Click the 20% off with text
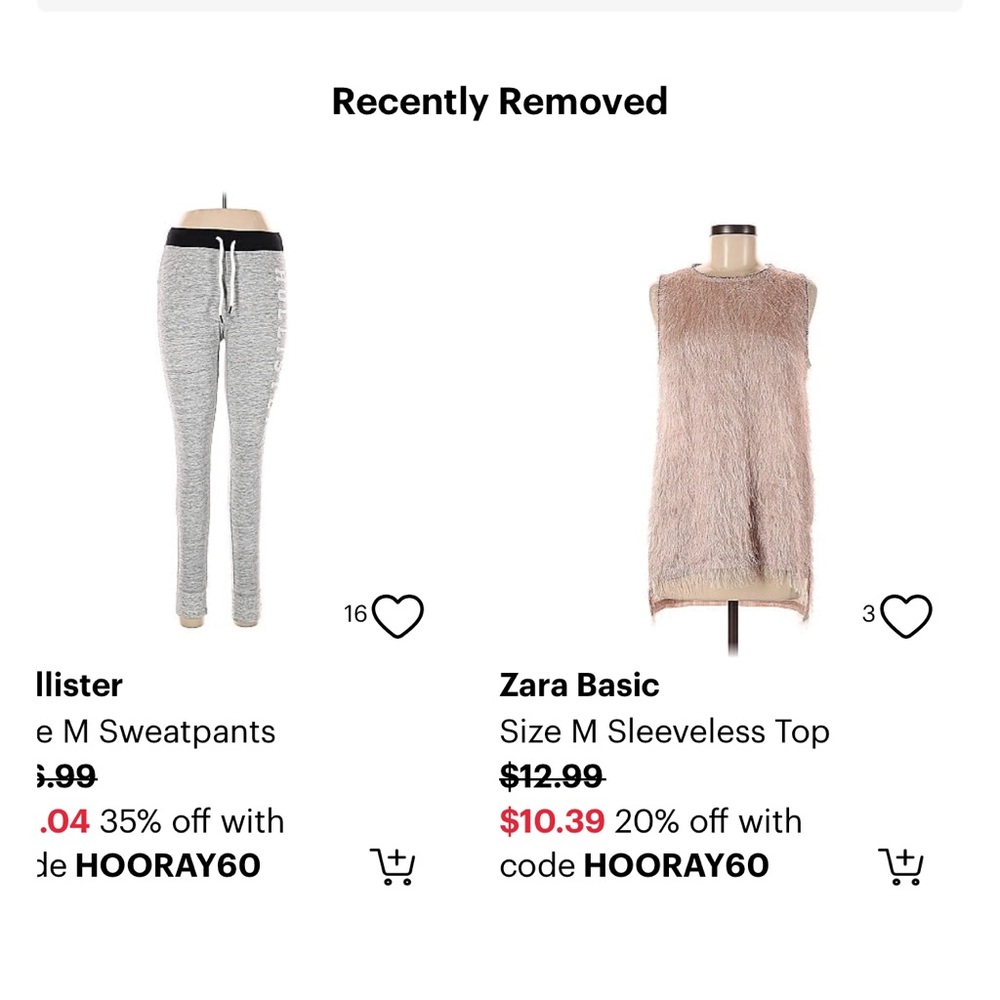 [708, 821]
